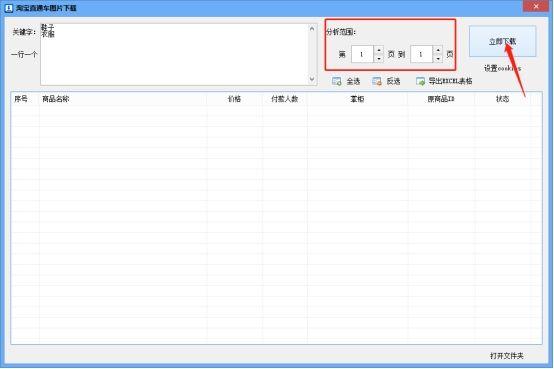Sort by 原商品ID column header
The image size is (554, 369).
tap(441, 99)
